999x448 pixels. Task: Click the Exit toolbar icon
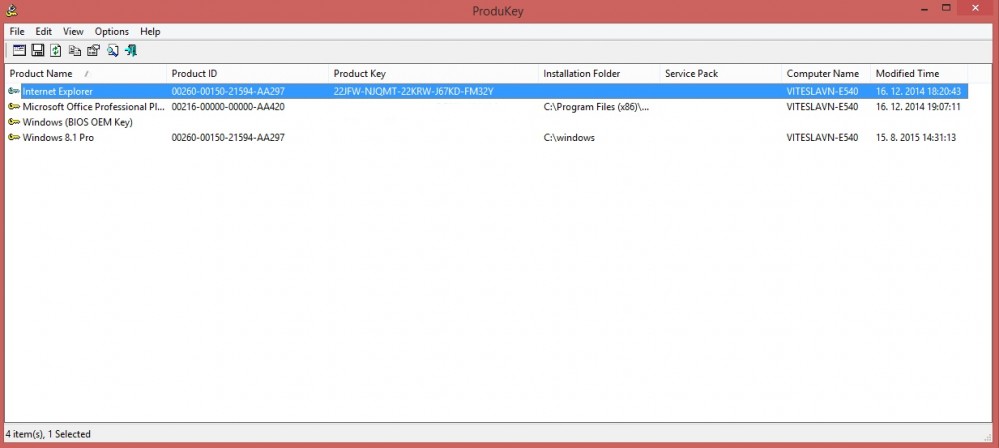click(x=131, y=50)
